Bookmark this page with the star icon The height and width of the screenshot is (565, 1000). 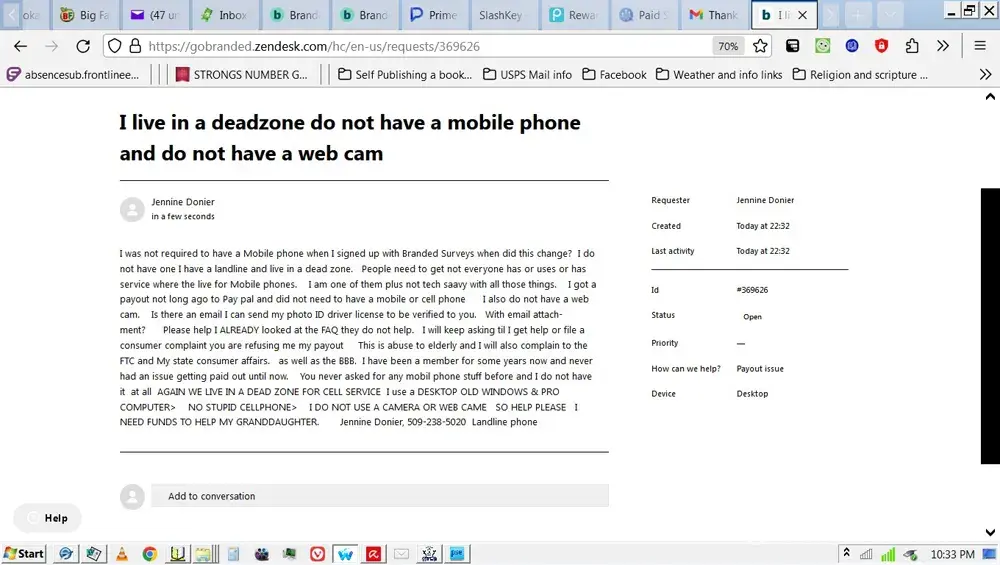[x=760, y=46]
